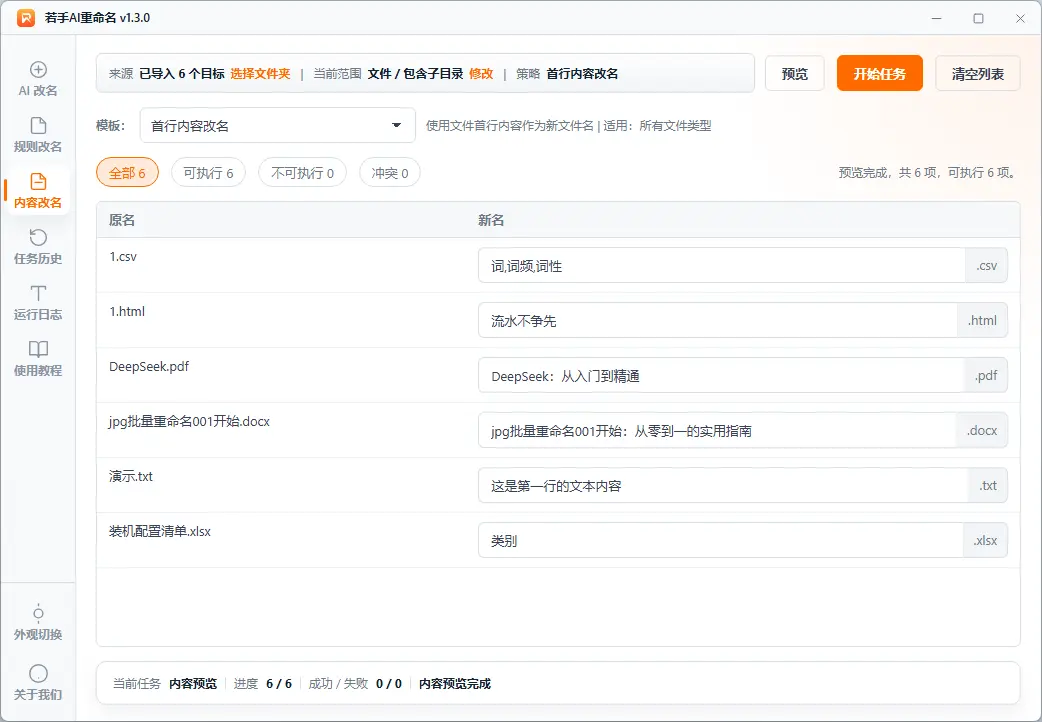Select the original name 装机配置清单.xlsx
Screen dimensions: 1042x722
click(x=159, y=531)
